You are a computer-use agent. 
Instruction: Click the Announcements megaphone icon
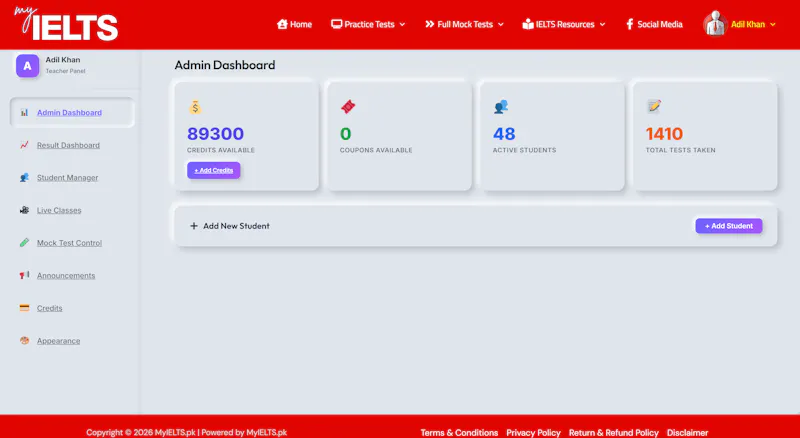click(x=24, y=275)
